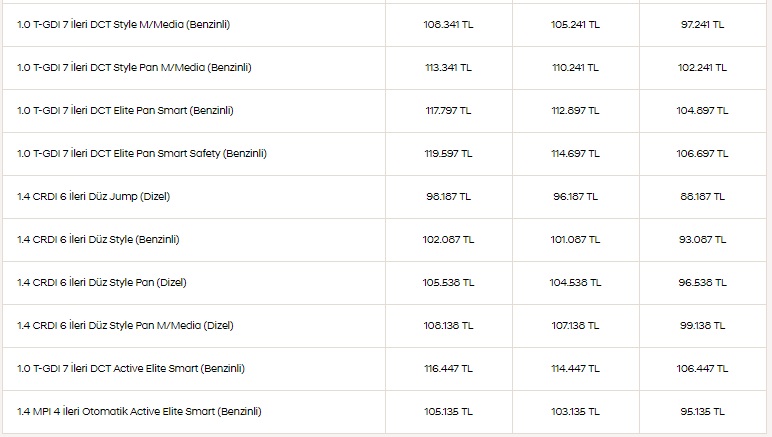Select the 1.4 CRDI Düz Style Pan (Dizel) row
The width and height of the screenshot is (772, 437).
coord(384,282)
